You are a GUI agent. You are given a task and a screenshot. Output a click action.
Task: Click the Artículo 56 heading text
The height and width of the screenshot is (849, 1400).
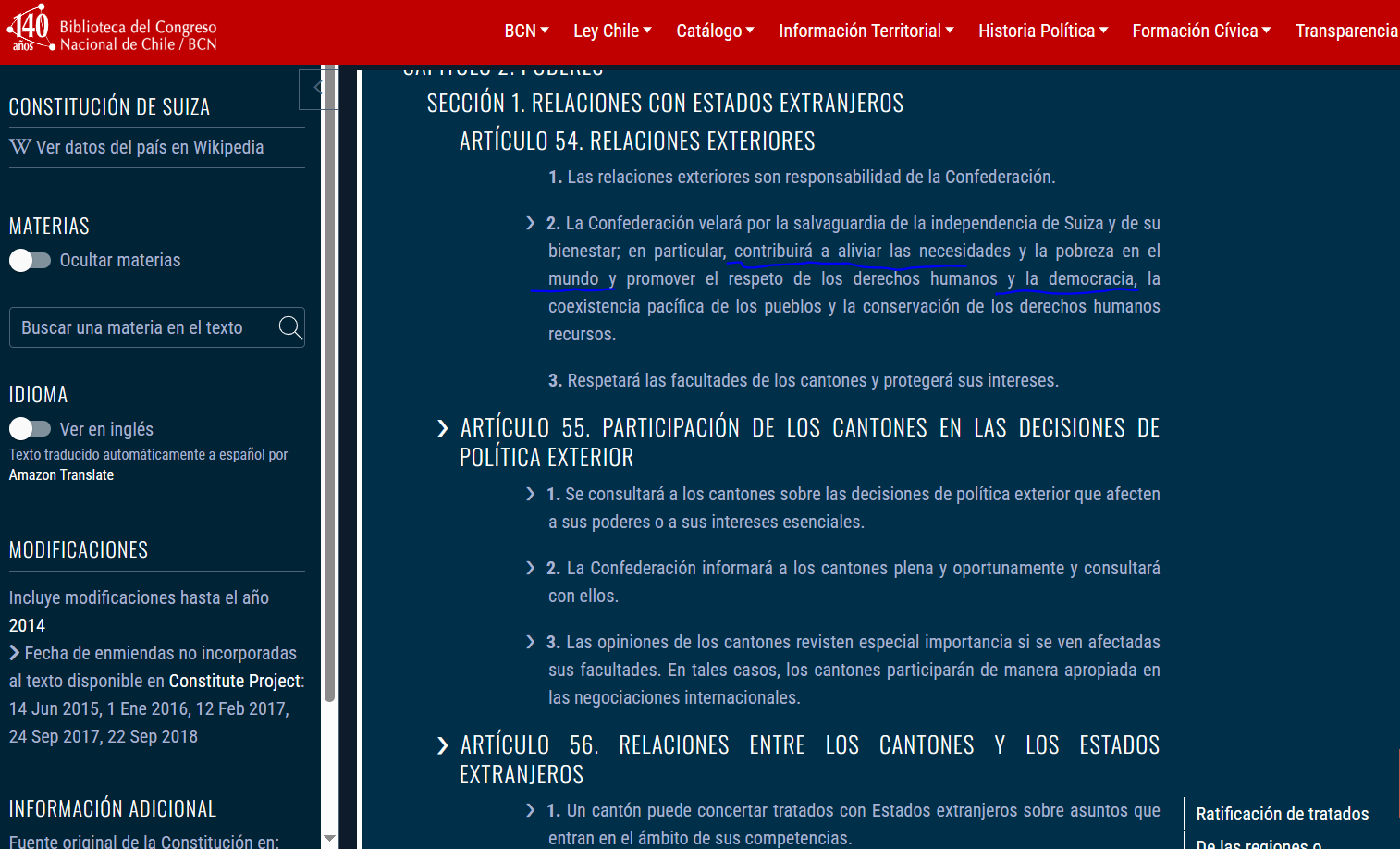pos(809,759)
